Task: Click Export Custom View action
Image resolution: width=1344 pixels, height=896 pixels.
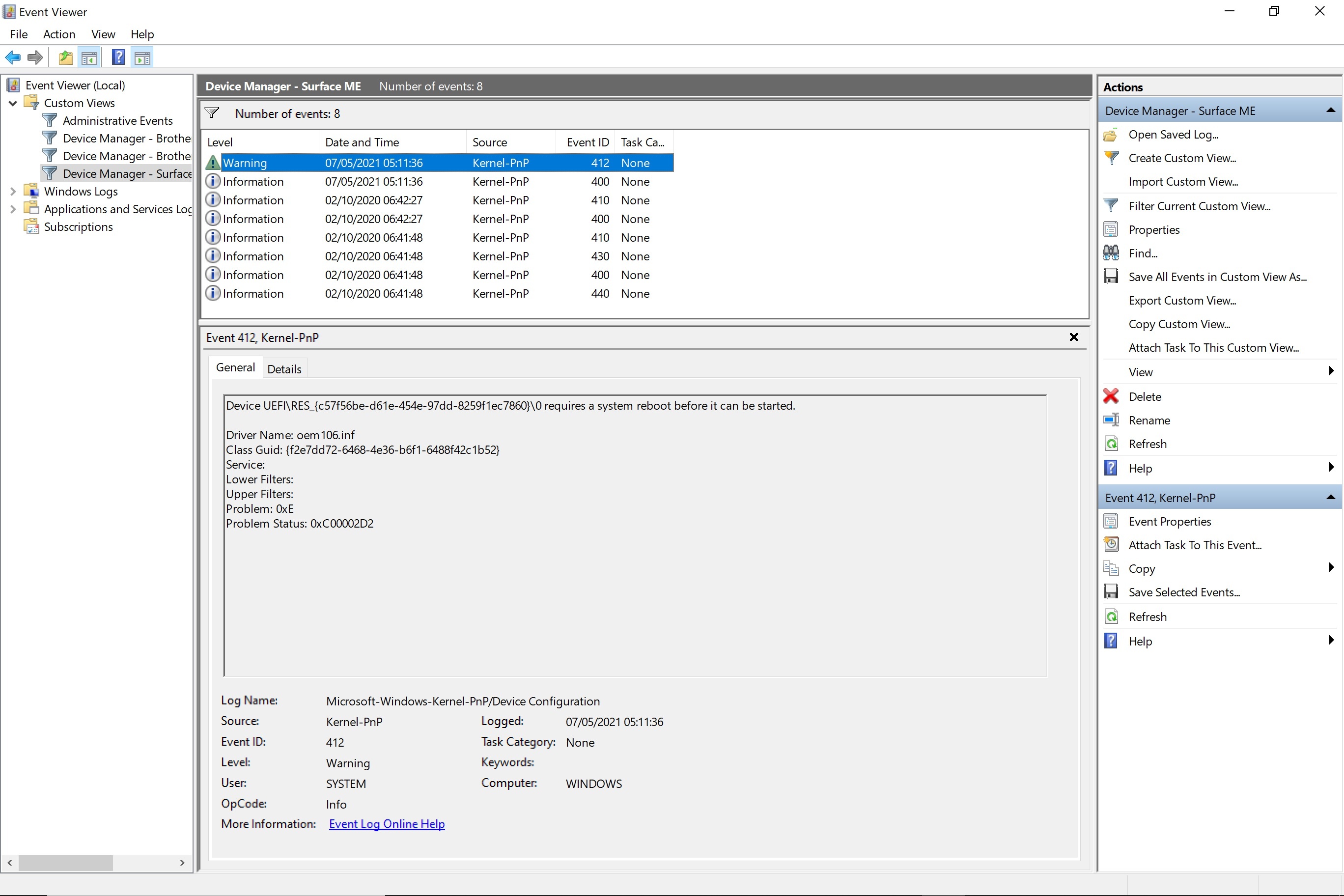Action: tap(1182, 301)
